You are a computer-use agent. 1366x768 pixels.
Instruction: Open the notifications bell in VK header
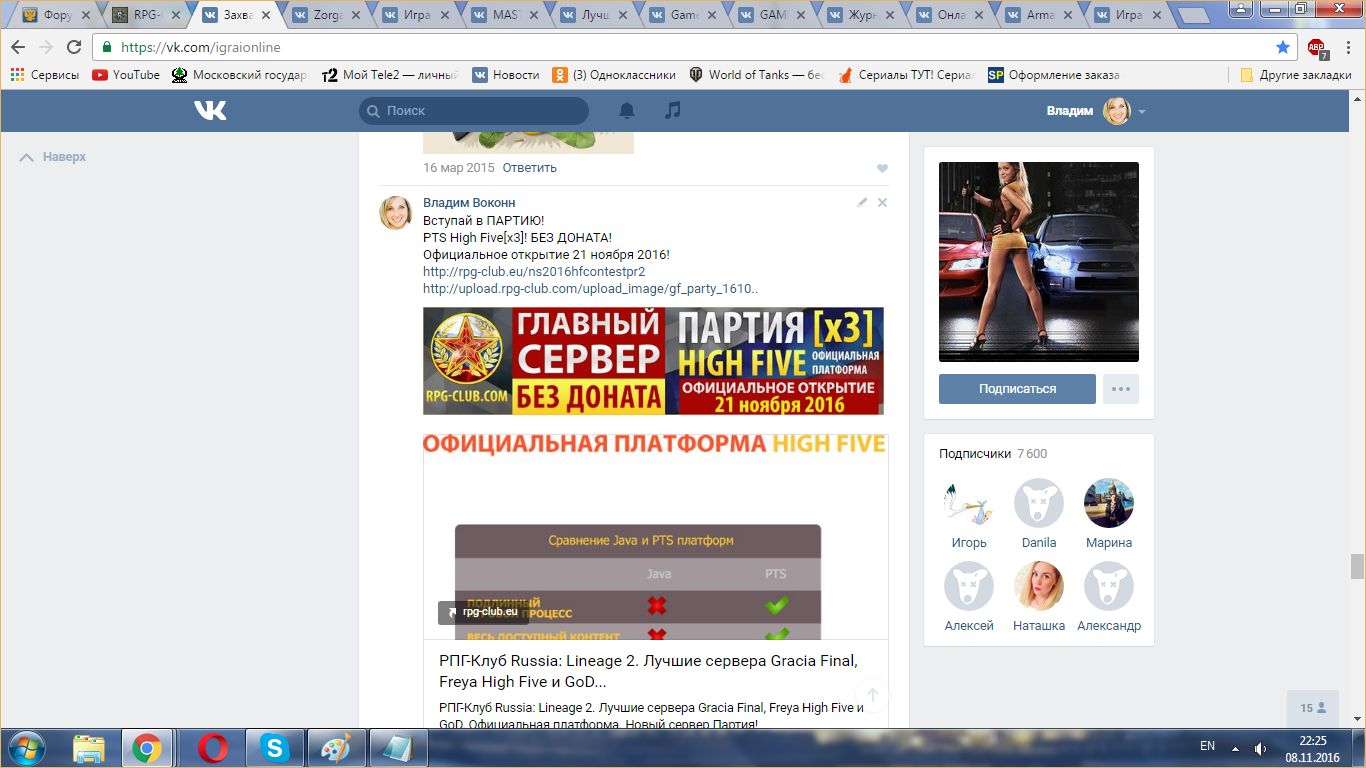tap(627, 110)
